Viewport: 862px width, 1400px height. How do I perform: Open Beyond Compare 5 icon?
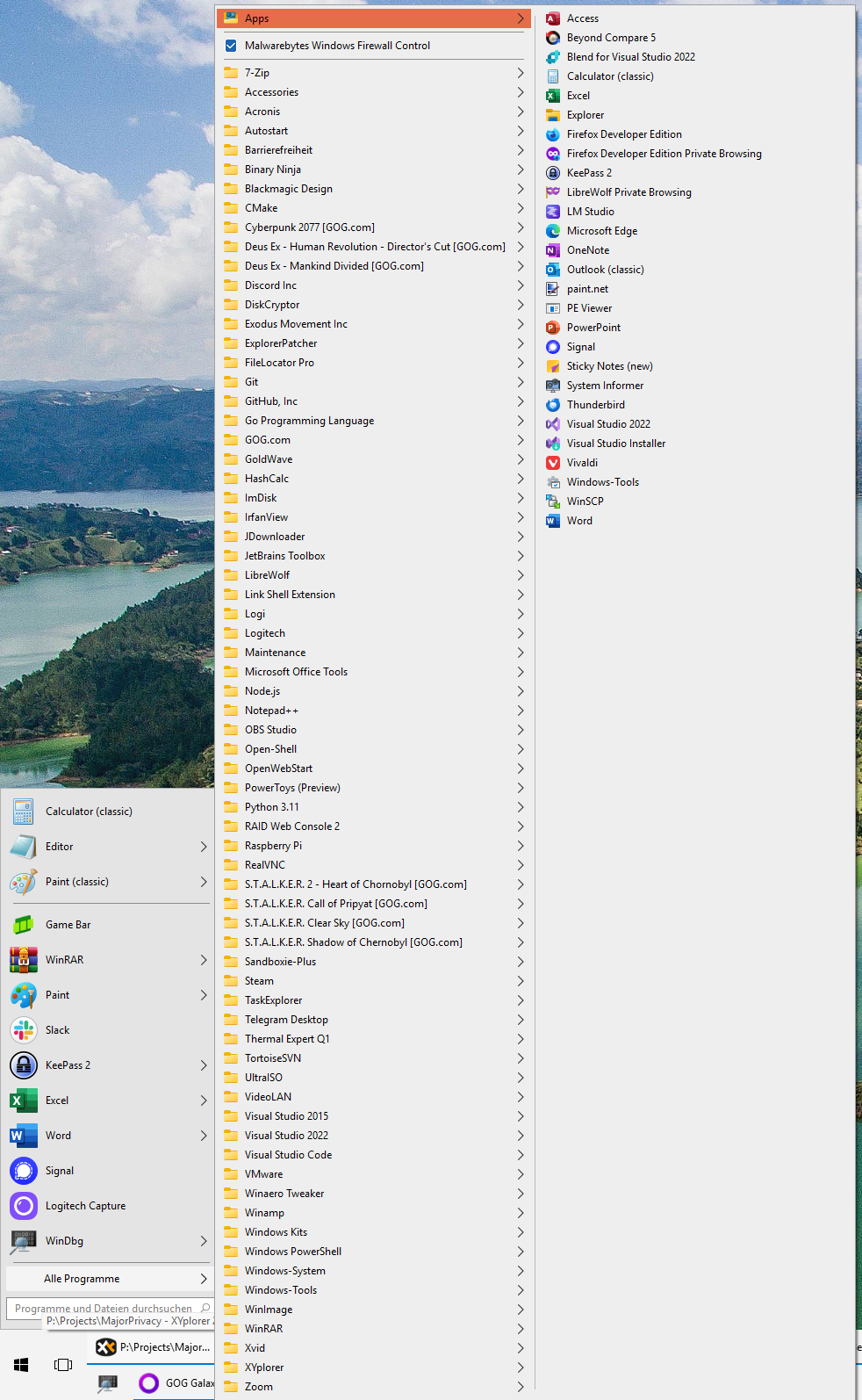tap(553, 38)
